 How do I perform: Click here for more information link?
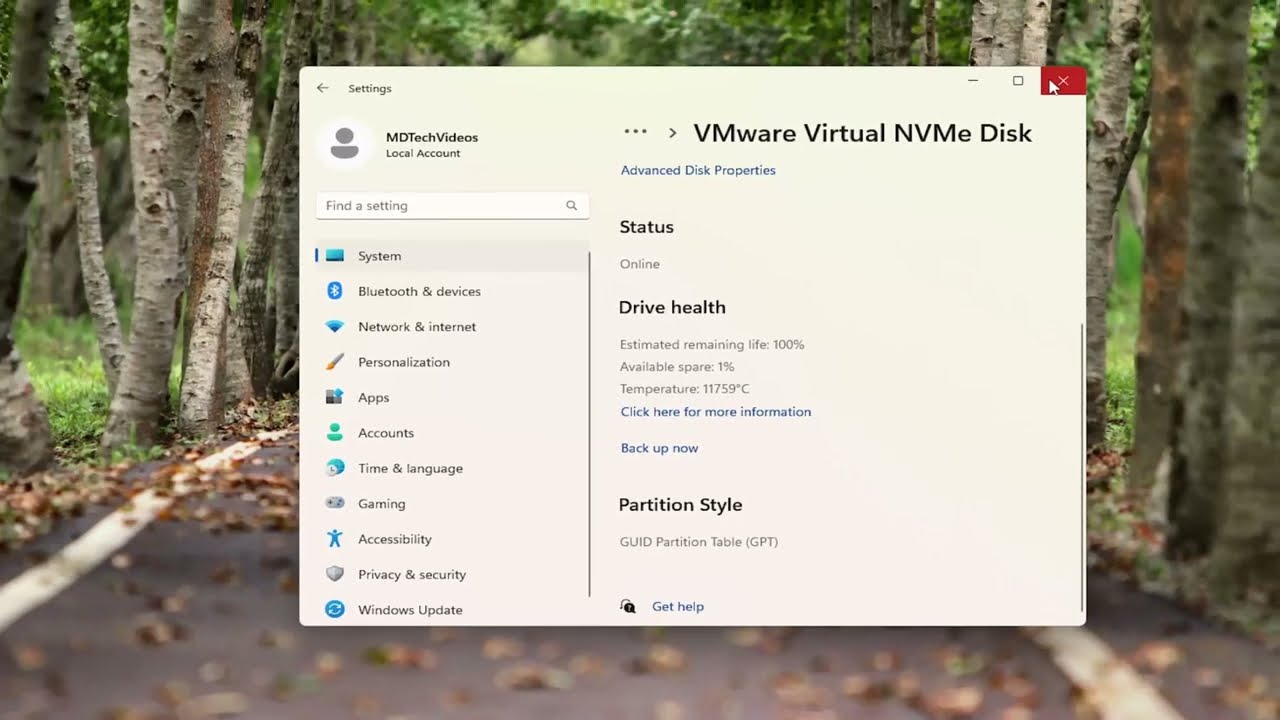click(716, 411)
